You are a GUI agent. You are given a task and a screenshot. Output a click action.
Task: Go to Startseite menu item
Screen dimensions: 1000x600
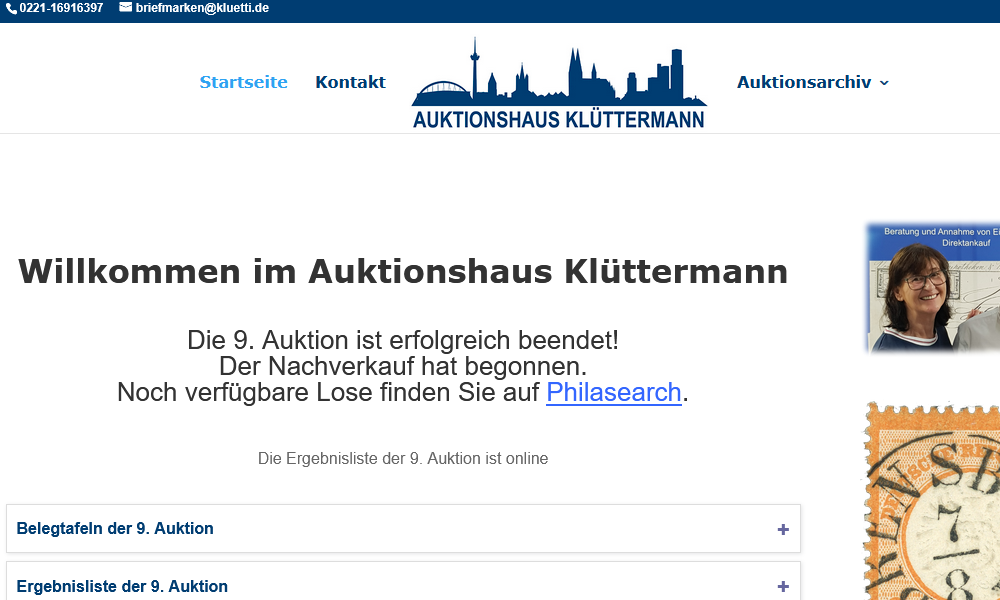click(x=244, y=82)
